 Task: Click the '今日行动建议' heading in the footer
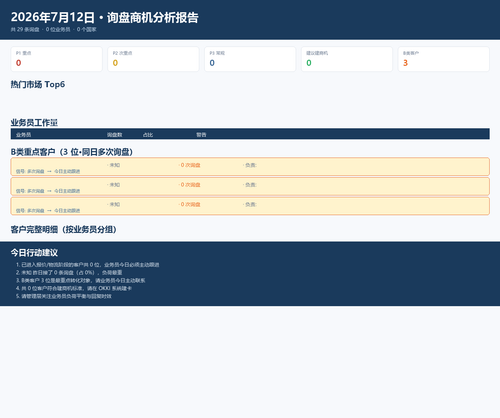pos(34,253)
